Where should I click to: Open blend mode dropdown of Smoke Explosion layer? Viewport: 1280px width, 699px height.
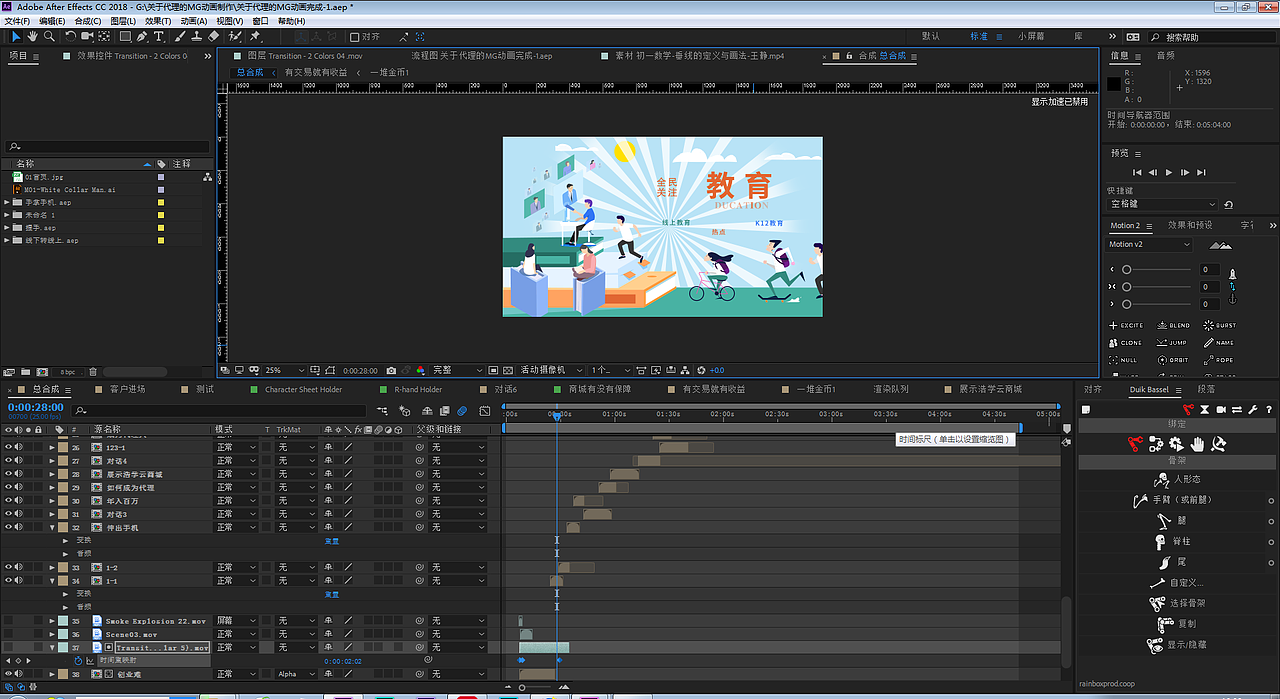click(236, 621)
